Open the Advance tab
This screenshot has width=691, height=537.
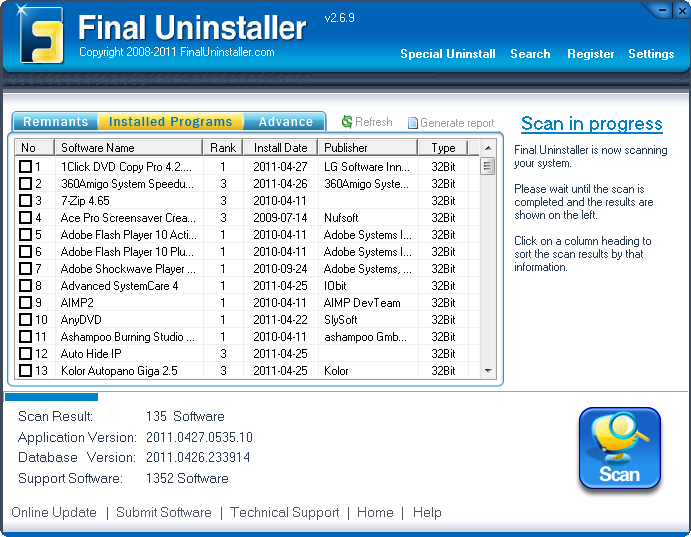click(286, 122)
